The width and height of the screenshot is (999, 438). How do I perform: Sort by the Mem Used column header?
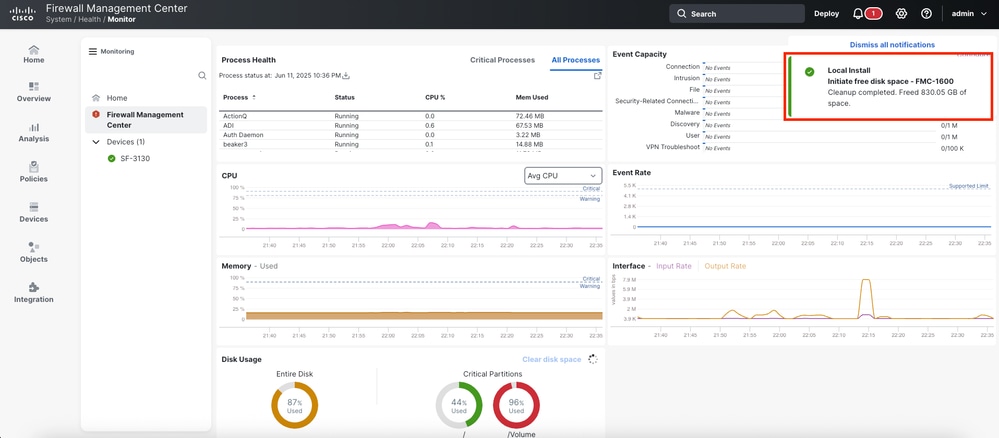tap(532, 98)
